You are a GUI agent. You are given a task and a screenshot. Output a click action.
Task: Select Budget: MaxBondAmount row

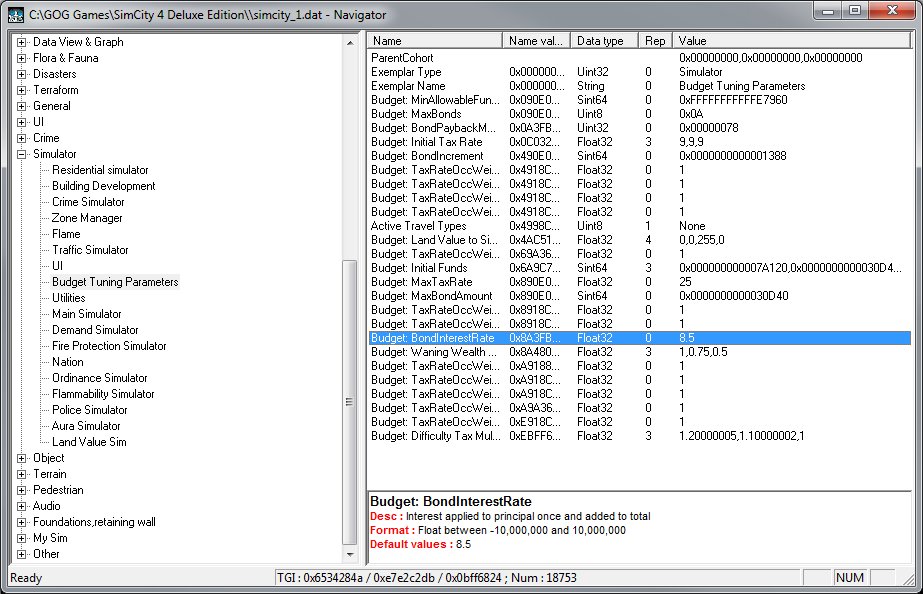pyautogui.click(x=639, y=296)
